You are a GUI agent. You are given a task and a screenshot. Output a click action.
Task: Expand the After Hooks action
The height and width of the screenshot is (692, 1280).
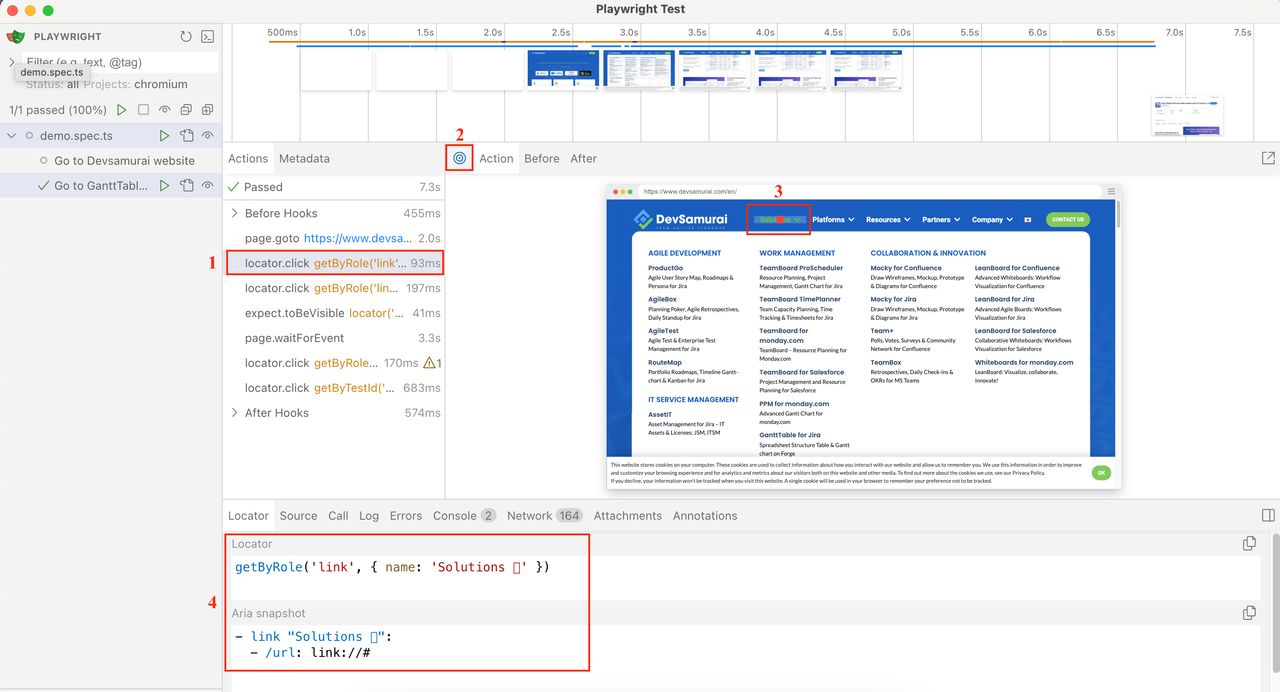[235, 413]
